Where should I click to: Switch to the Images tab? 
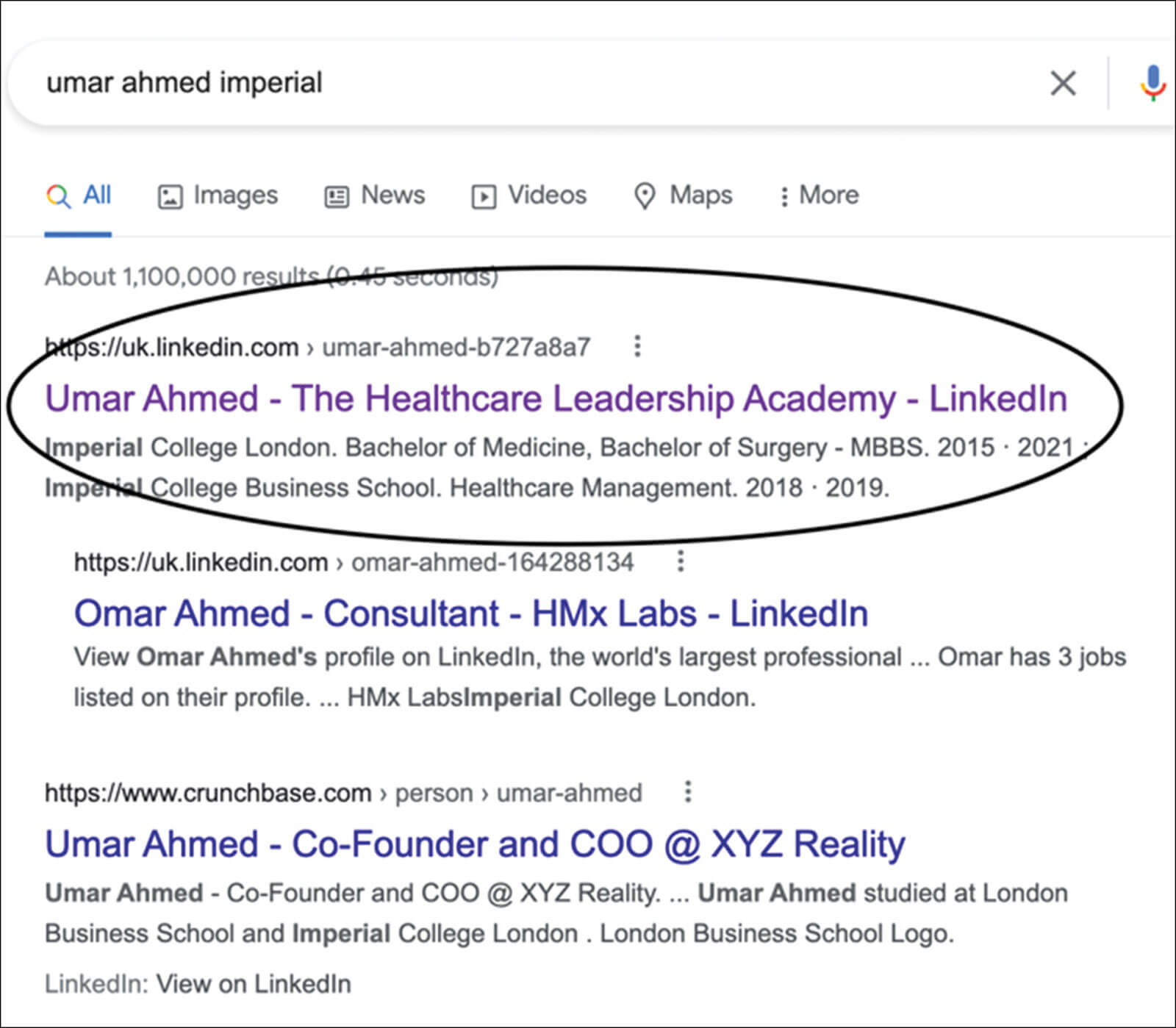click(235, 195)
